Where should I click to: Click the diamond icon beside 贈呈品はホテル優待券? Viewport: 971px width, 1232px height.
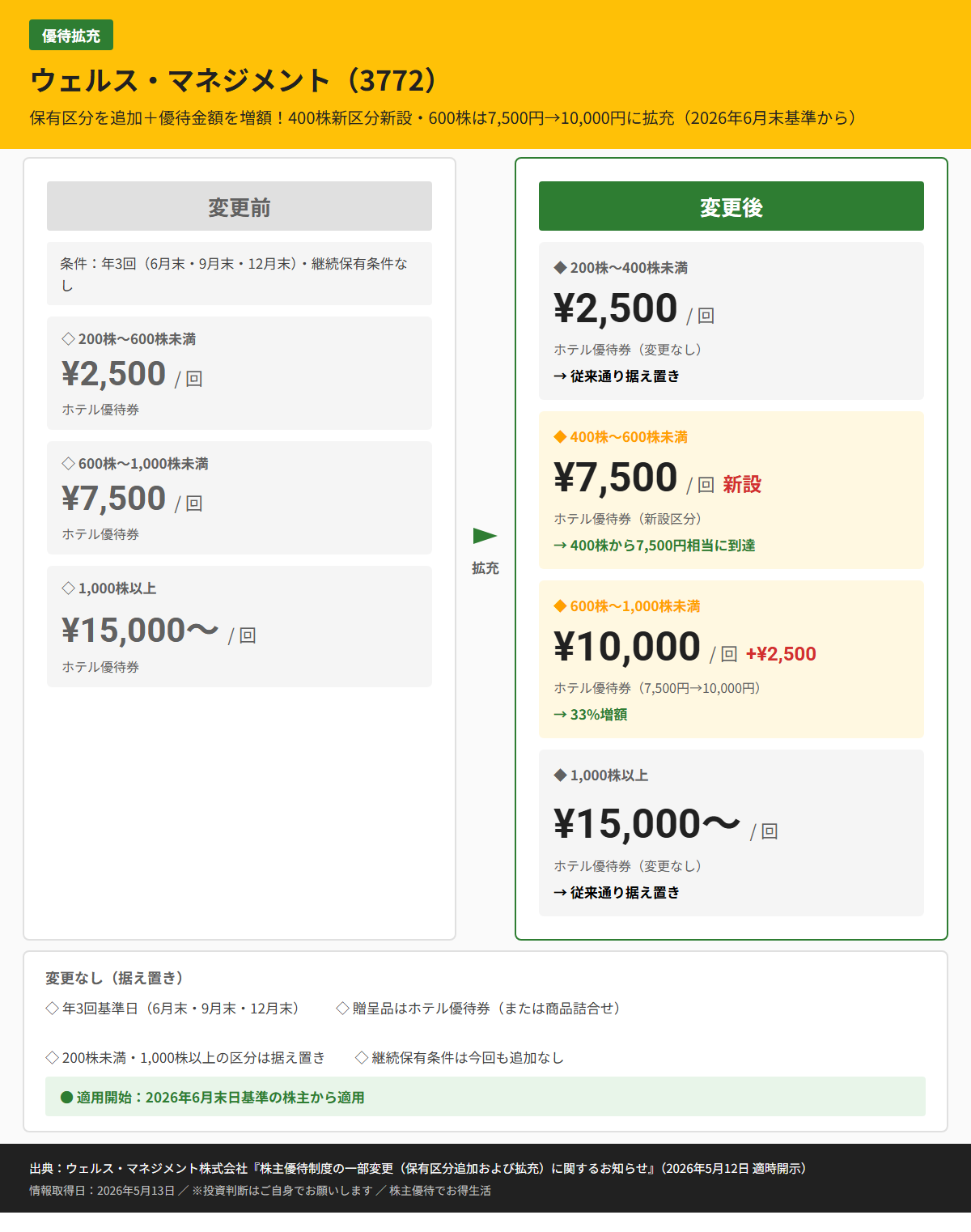[x=342, y=1009]
